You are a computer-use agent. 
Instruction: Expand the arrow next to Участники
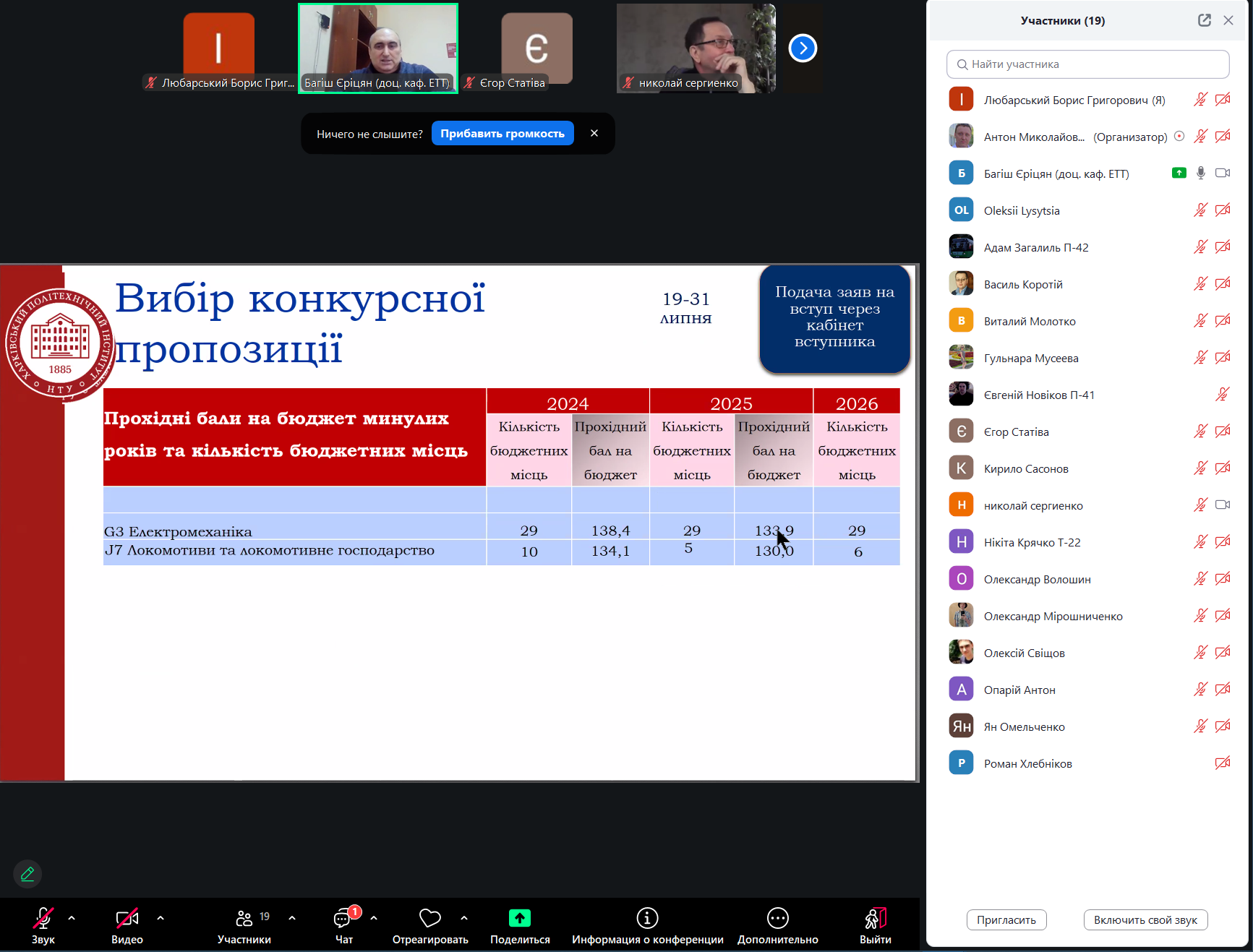pyautogui.click(x=292, y=918)
